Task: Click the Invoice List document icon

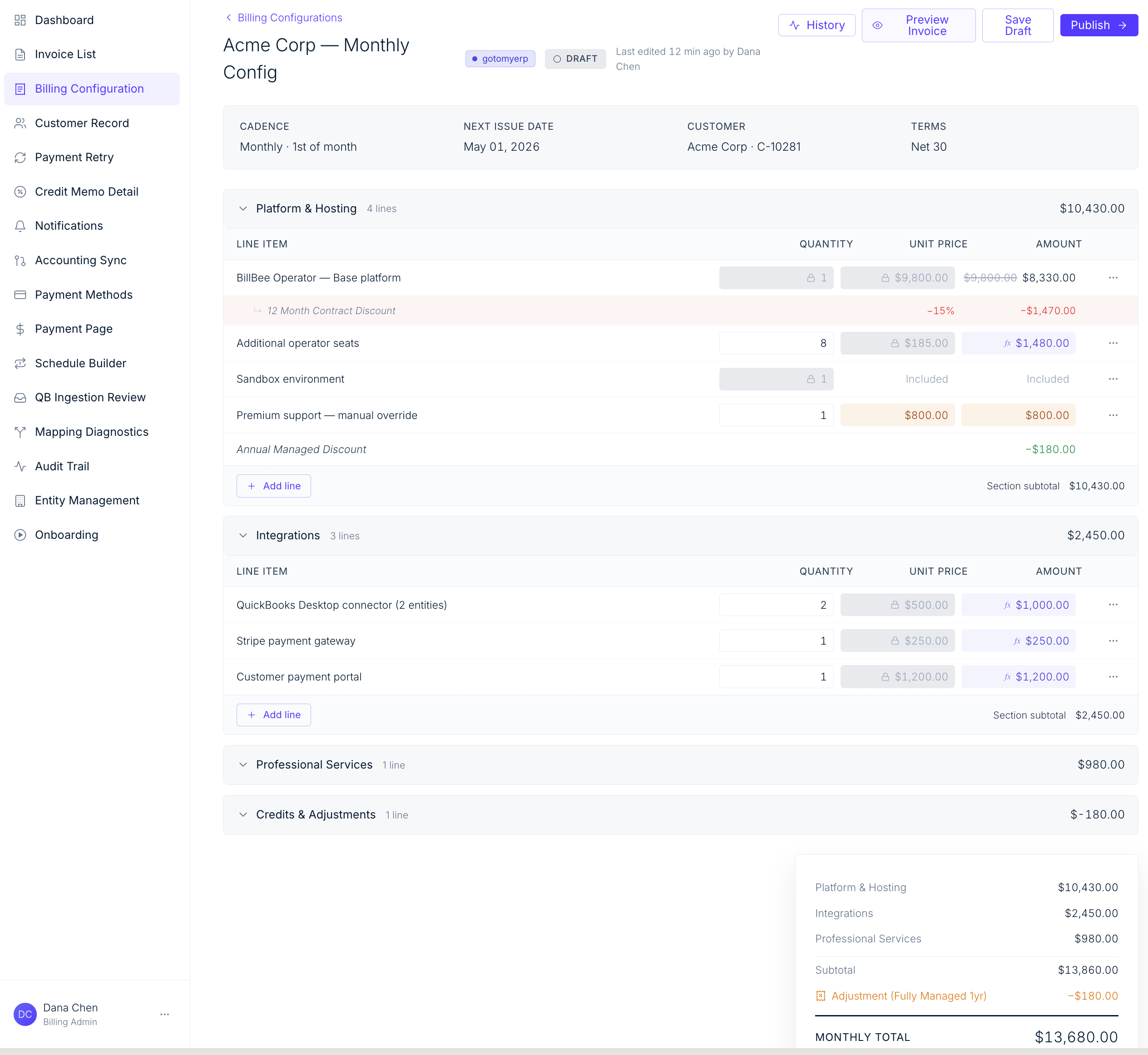Action: tap(20, 54)
